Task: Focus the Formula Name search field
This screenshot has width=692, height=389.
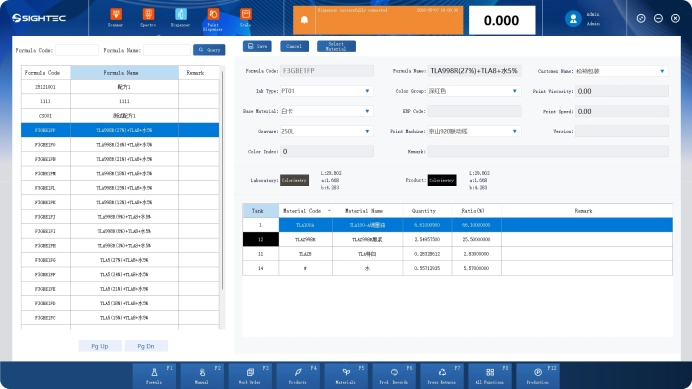Action: [x=167, y=50]
